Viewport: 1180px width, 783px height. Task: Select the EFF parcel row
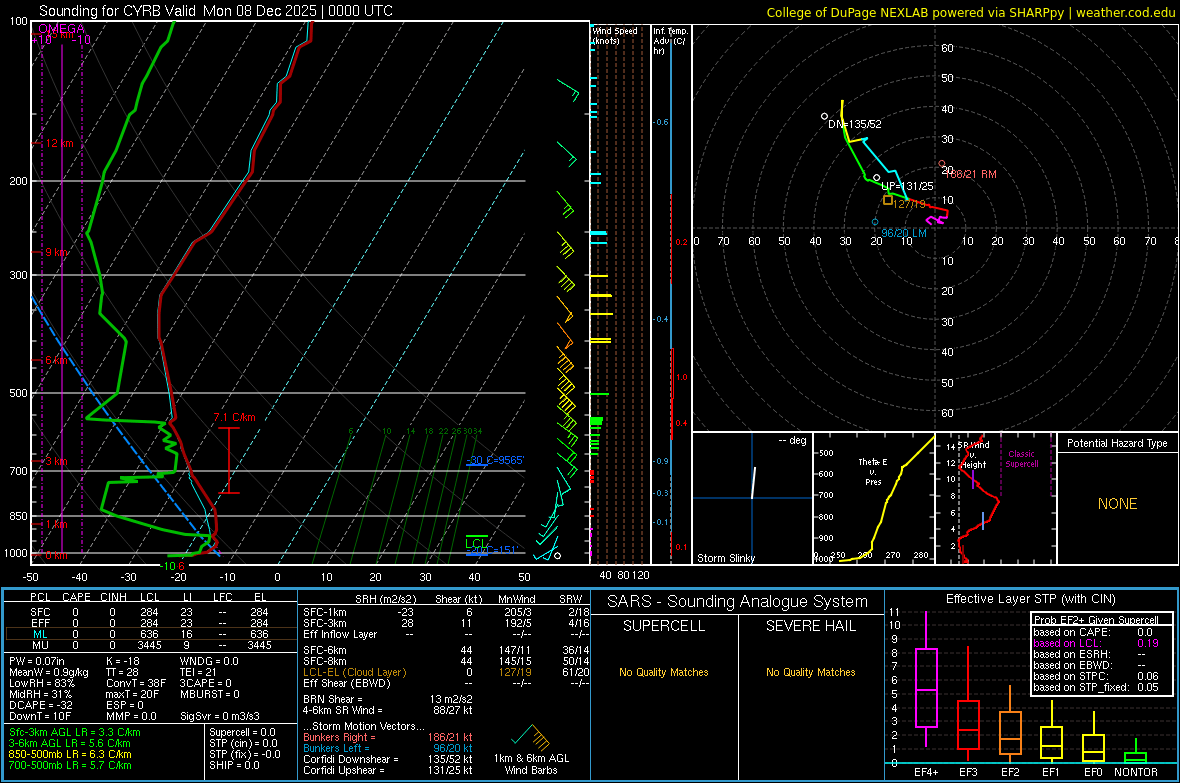[x=151, y=623]
